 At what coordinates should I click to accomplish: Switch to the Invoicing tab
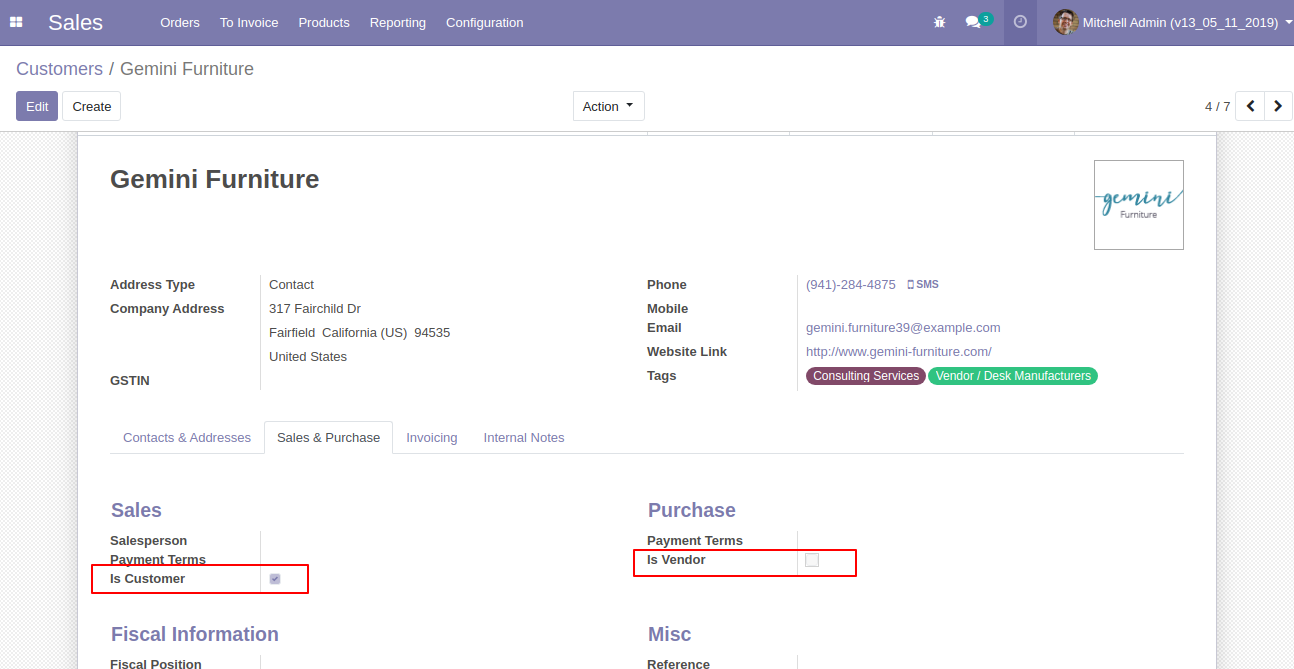point(432,438)
